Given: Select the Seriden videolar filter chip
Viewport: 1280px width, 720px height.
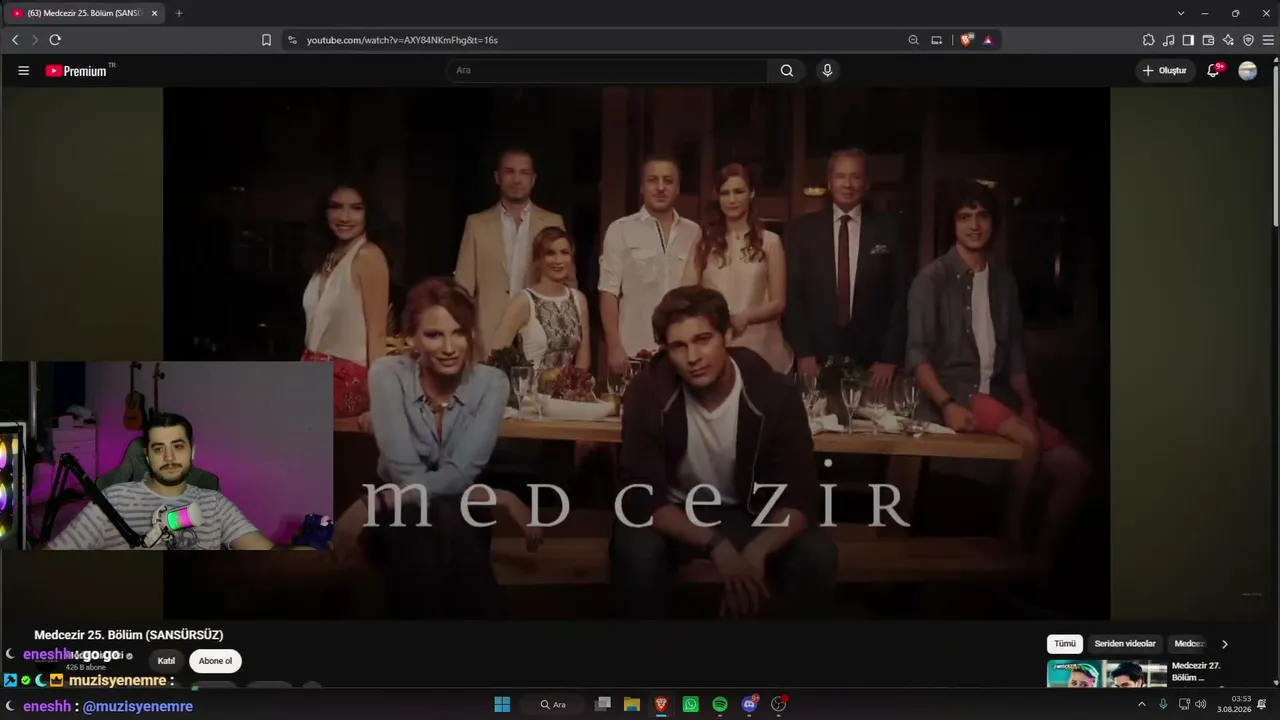Looking at the screenshot, I should tap(1125, 644).
